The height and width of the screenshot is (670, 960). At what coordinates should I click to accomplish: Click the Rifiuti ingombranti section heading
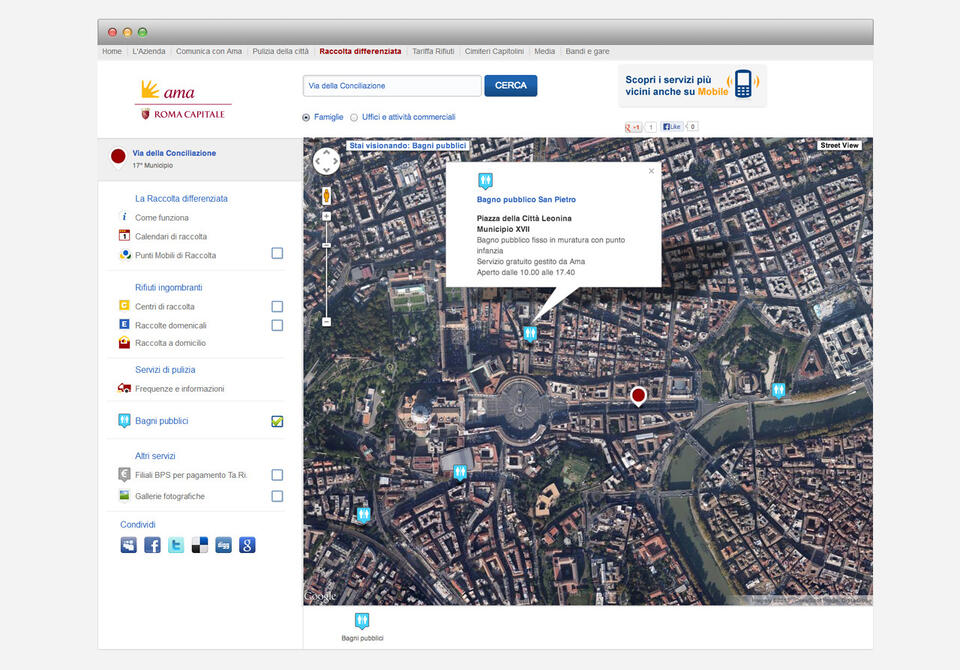point(168,287)
